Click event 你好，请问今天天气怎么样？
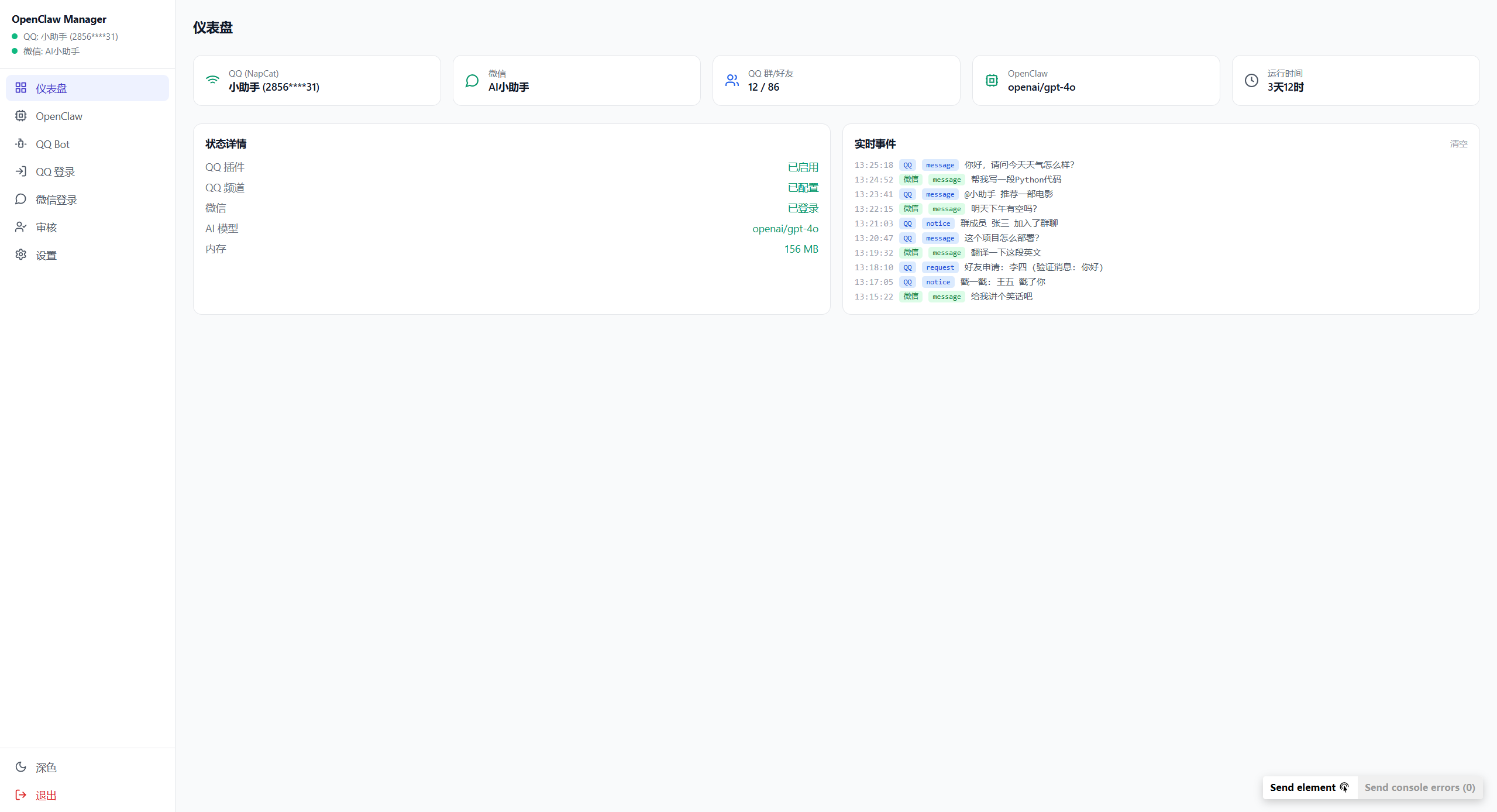 click(1019, 165)
